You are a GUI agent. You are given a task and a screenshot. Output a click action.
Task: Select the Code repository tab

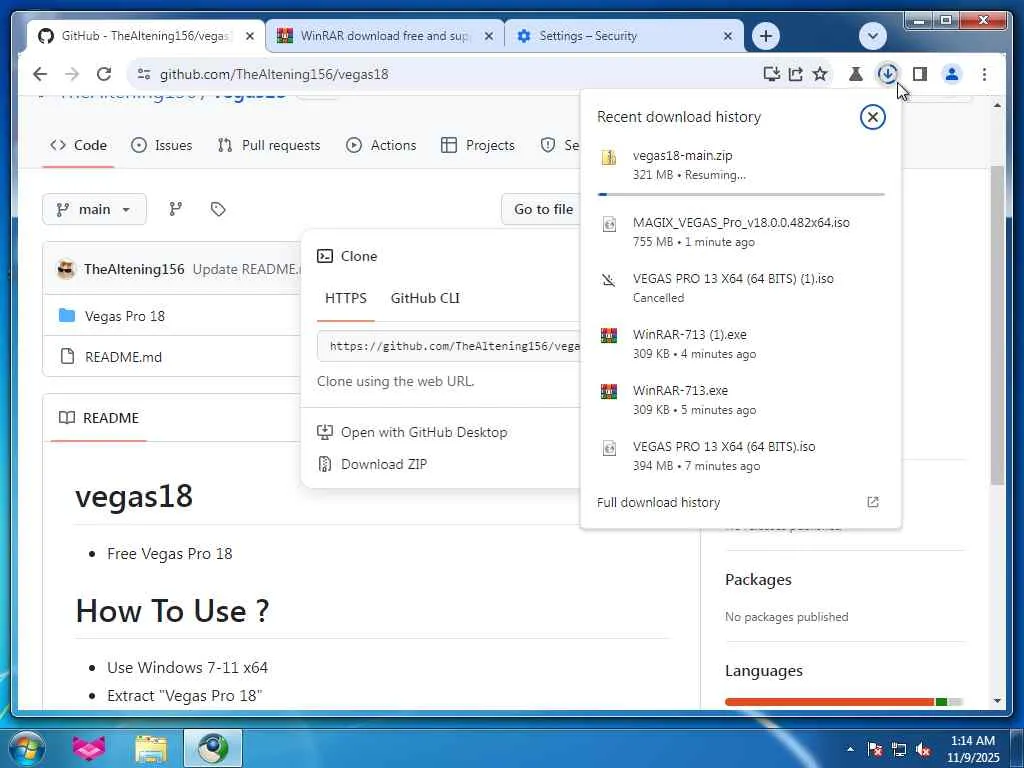click(78, 145)
